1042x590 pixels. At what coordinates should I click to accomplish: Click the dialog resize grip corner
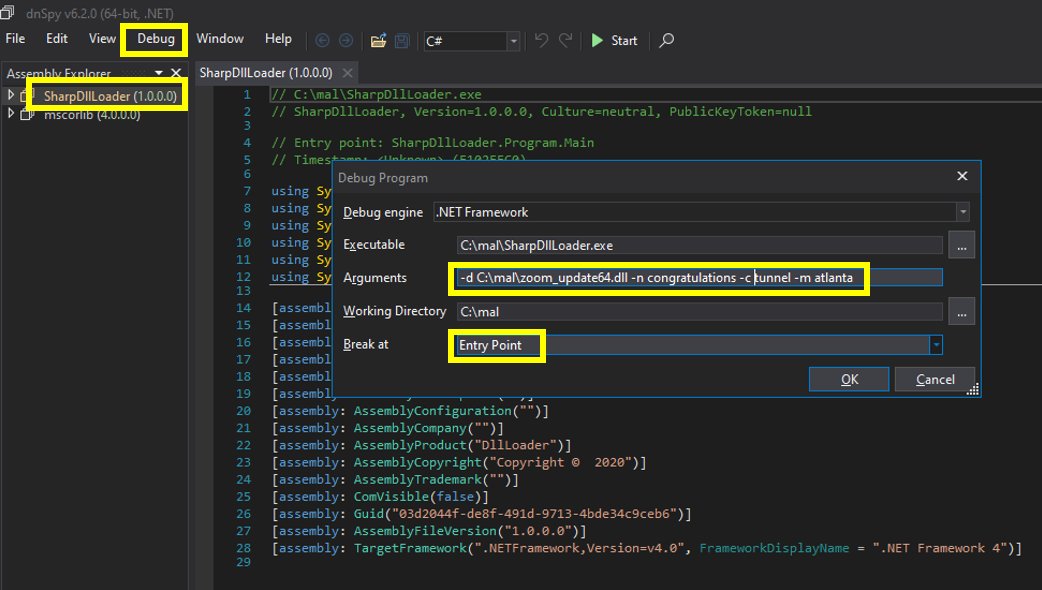[973, 390]
